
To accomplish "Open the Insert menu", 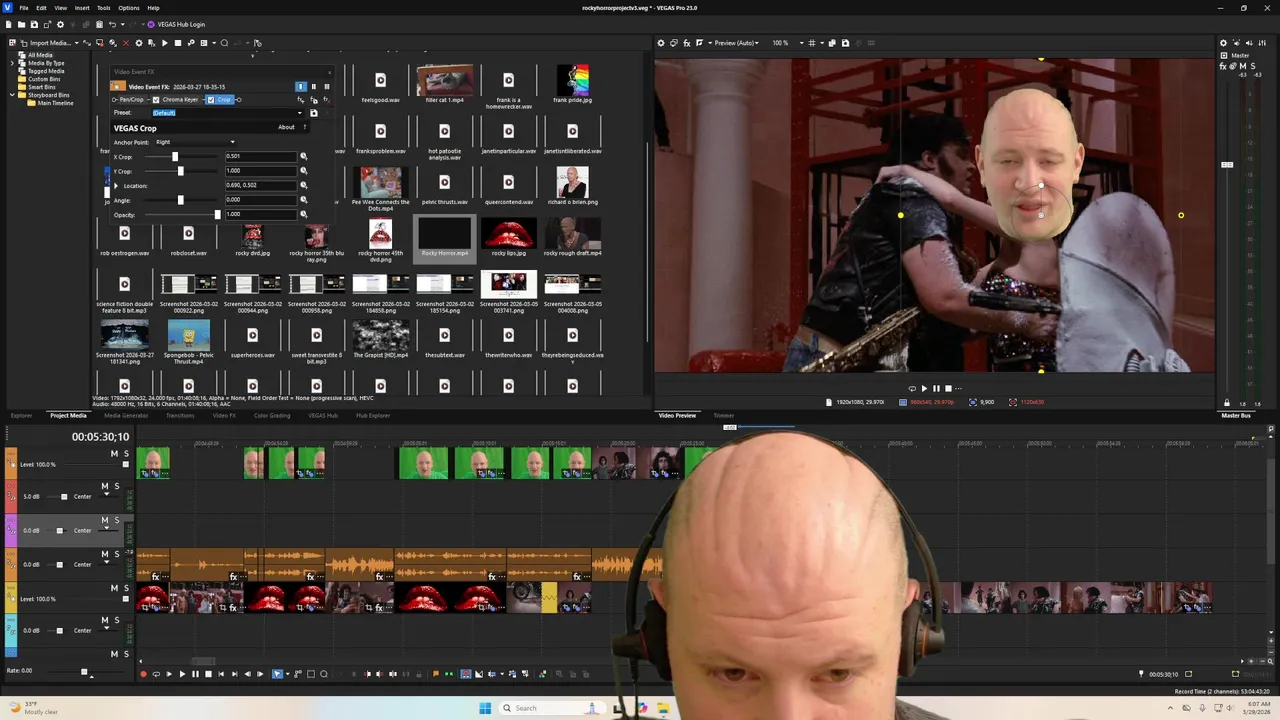I will click(82, 8).
